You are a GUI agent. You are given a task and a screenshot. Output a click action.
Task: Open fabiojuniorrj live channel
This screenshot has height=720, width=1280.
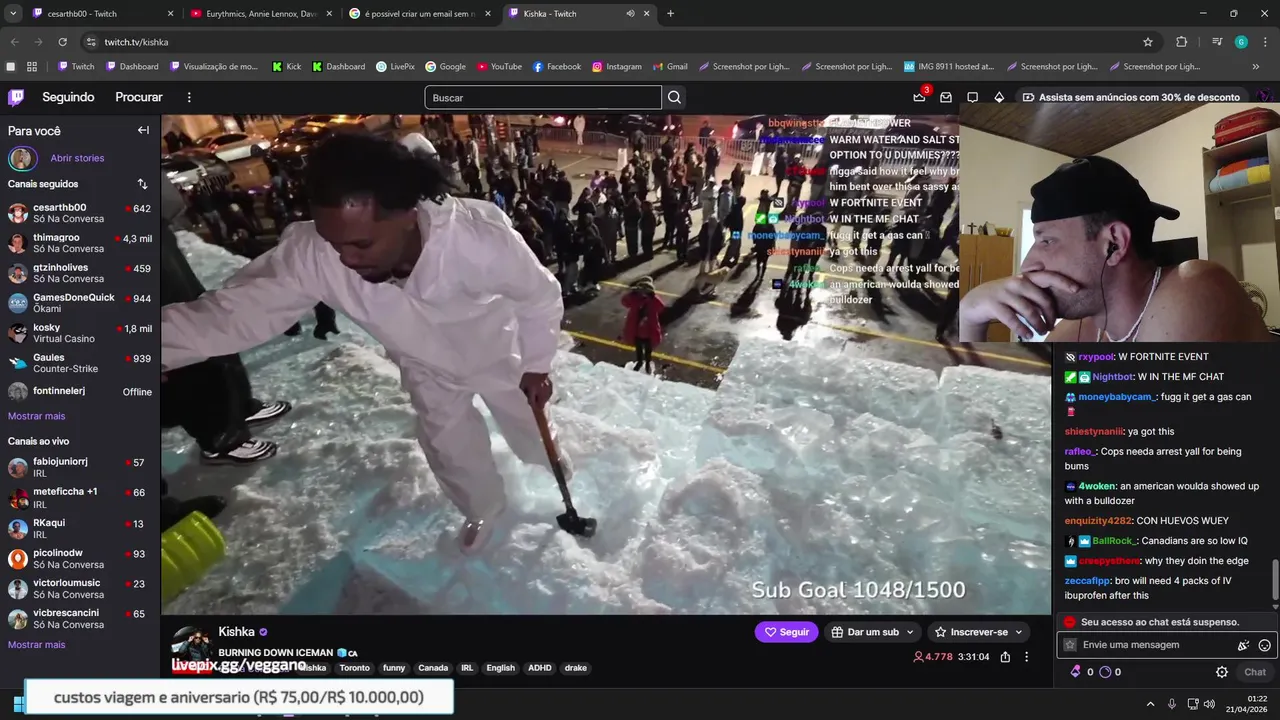point(80,468)
